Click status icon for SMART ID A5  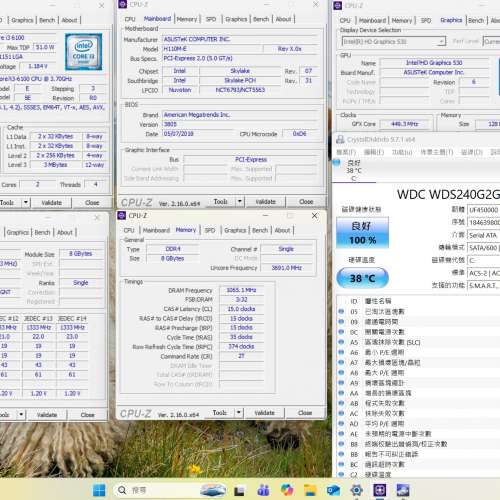pos(341,342)
